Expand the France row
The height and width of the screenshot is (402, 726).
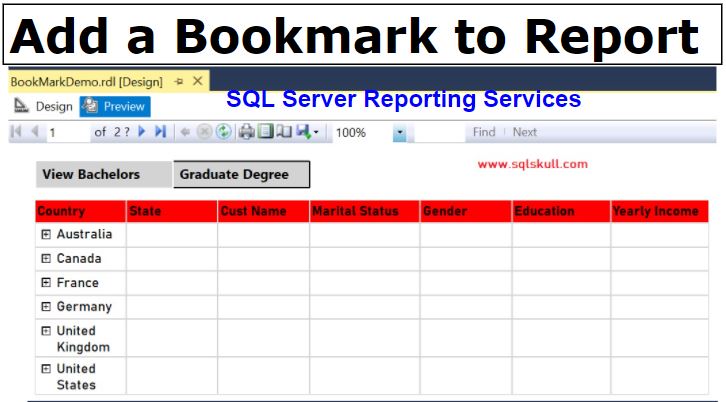[46, 283]
